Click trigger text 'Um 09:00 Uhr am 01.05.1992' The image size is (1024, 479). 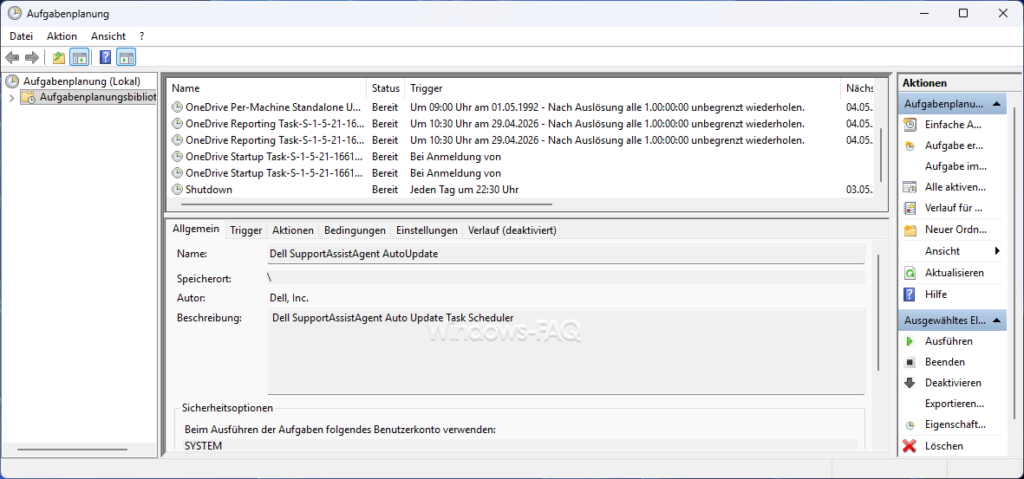tap(476, 107)
